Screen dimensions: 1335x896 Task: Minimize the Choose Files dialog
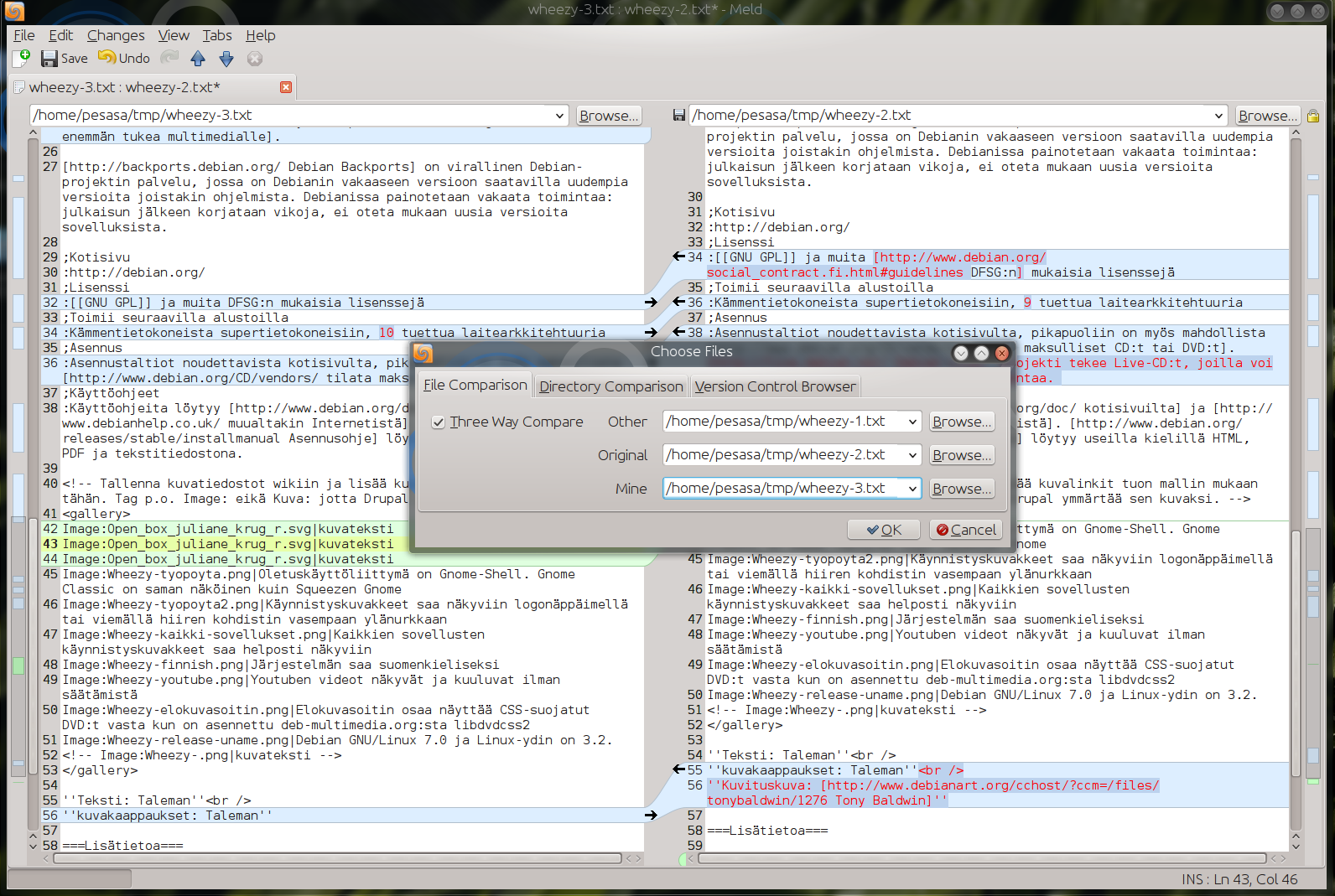click(961, 353)
